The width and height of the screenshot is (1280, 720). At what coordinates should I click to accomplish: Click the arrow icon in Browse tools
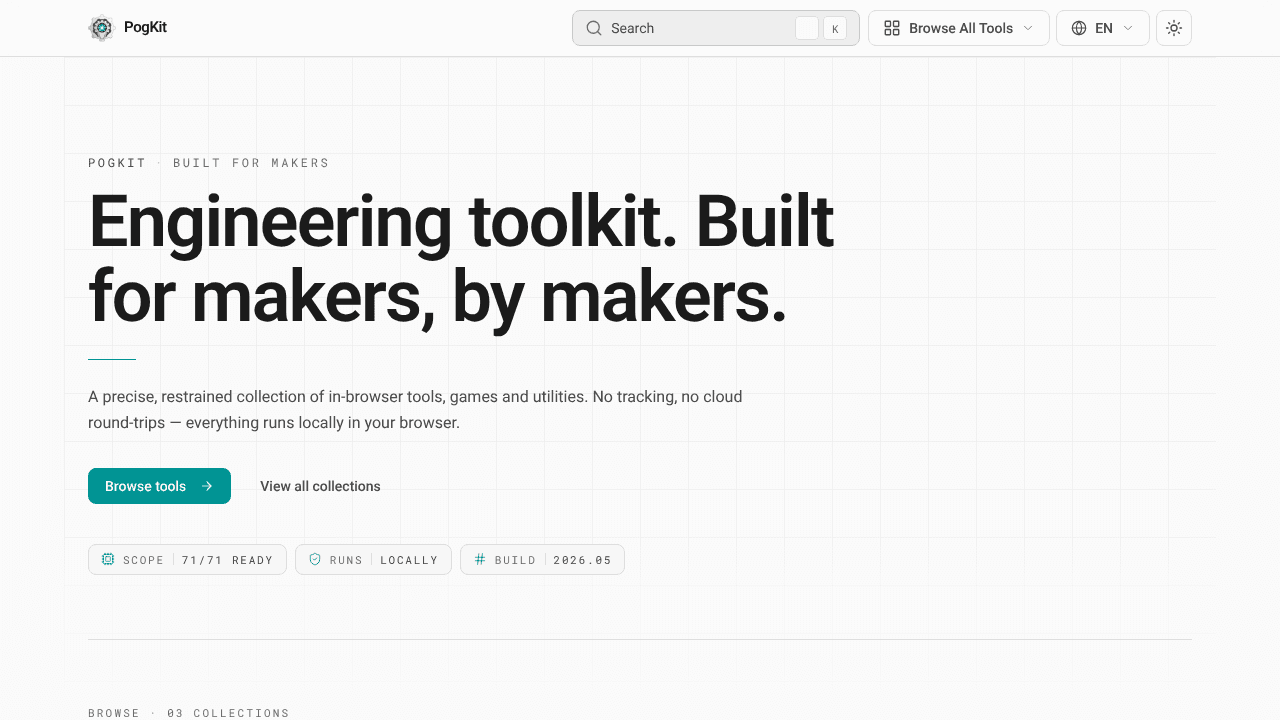pos(207,486)
